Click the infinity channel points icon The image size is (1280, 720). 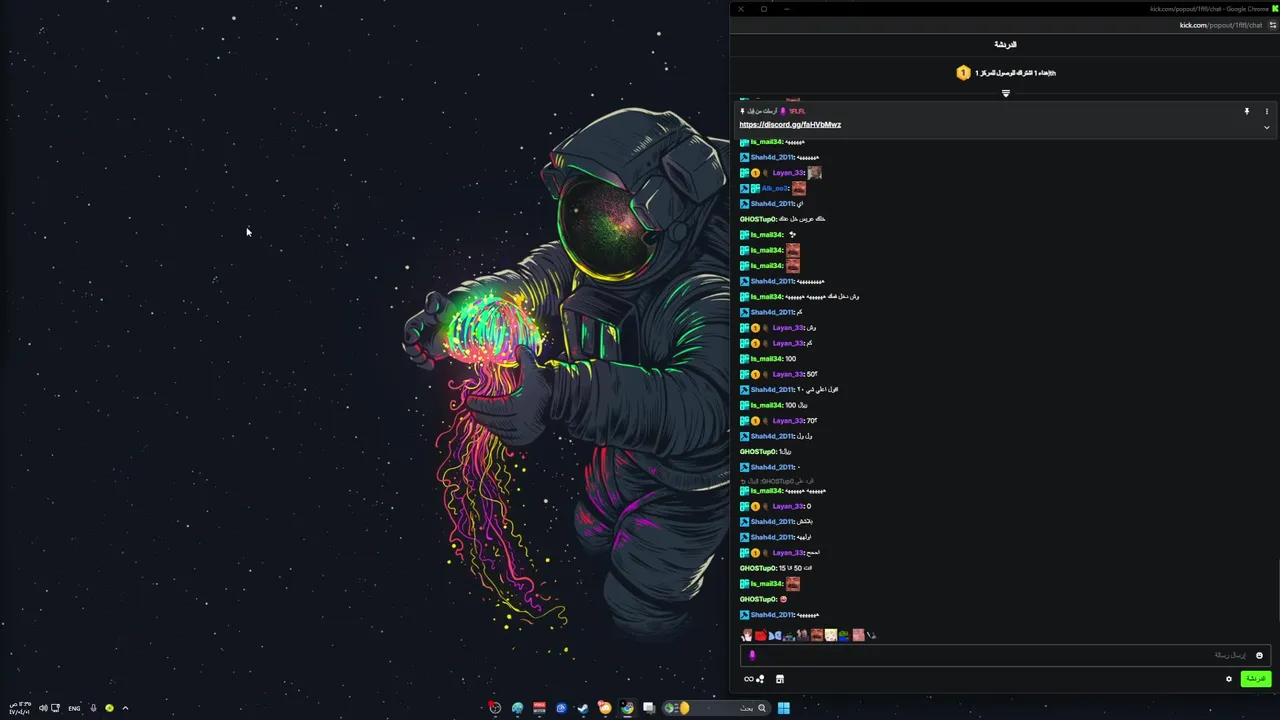coord(749,679)
